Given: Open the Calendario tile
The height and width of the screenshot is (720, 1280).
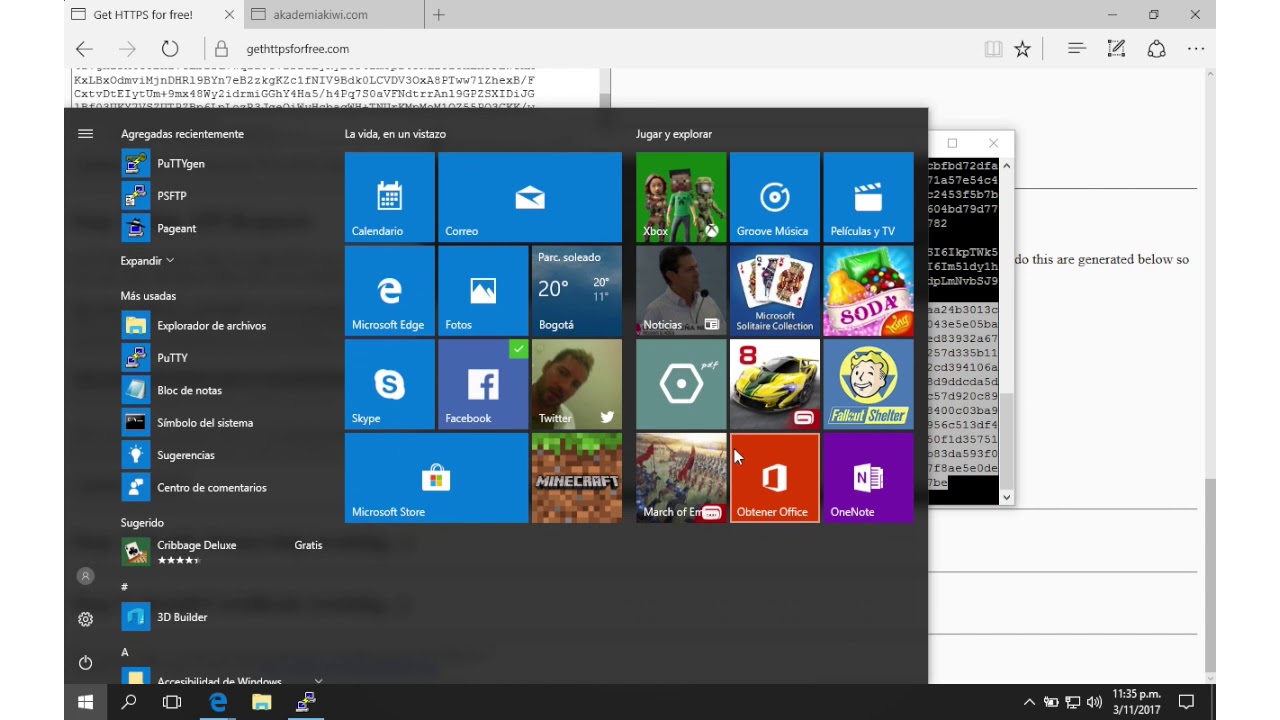Looking at the screenshot, I should coord(389,197).
